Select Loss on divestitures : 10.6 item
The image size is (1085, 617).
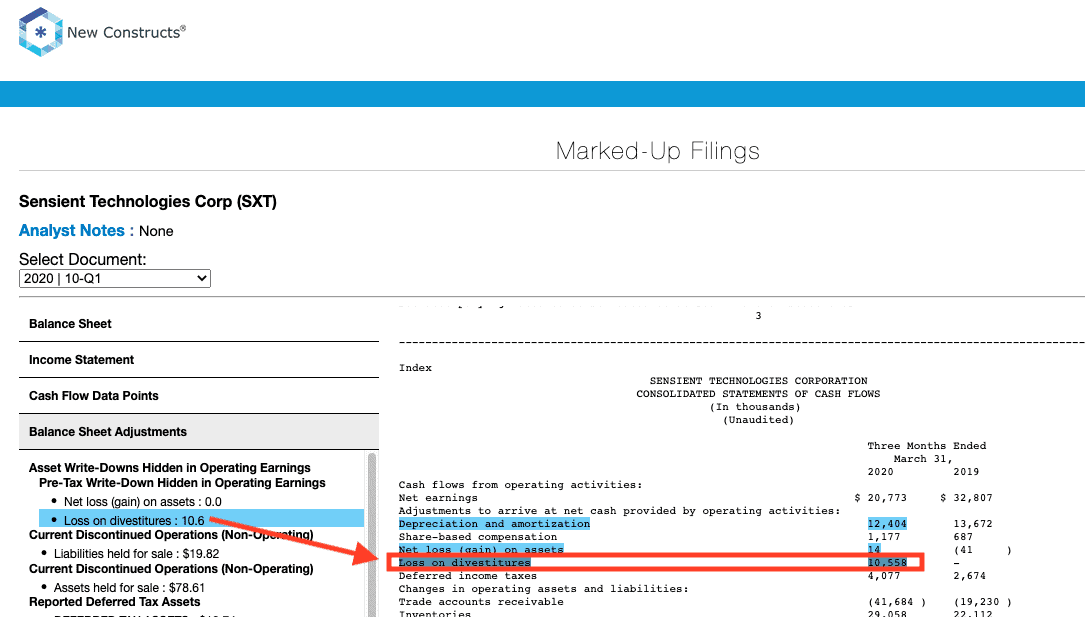tap(202, 520)
